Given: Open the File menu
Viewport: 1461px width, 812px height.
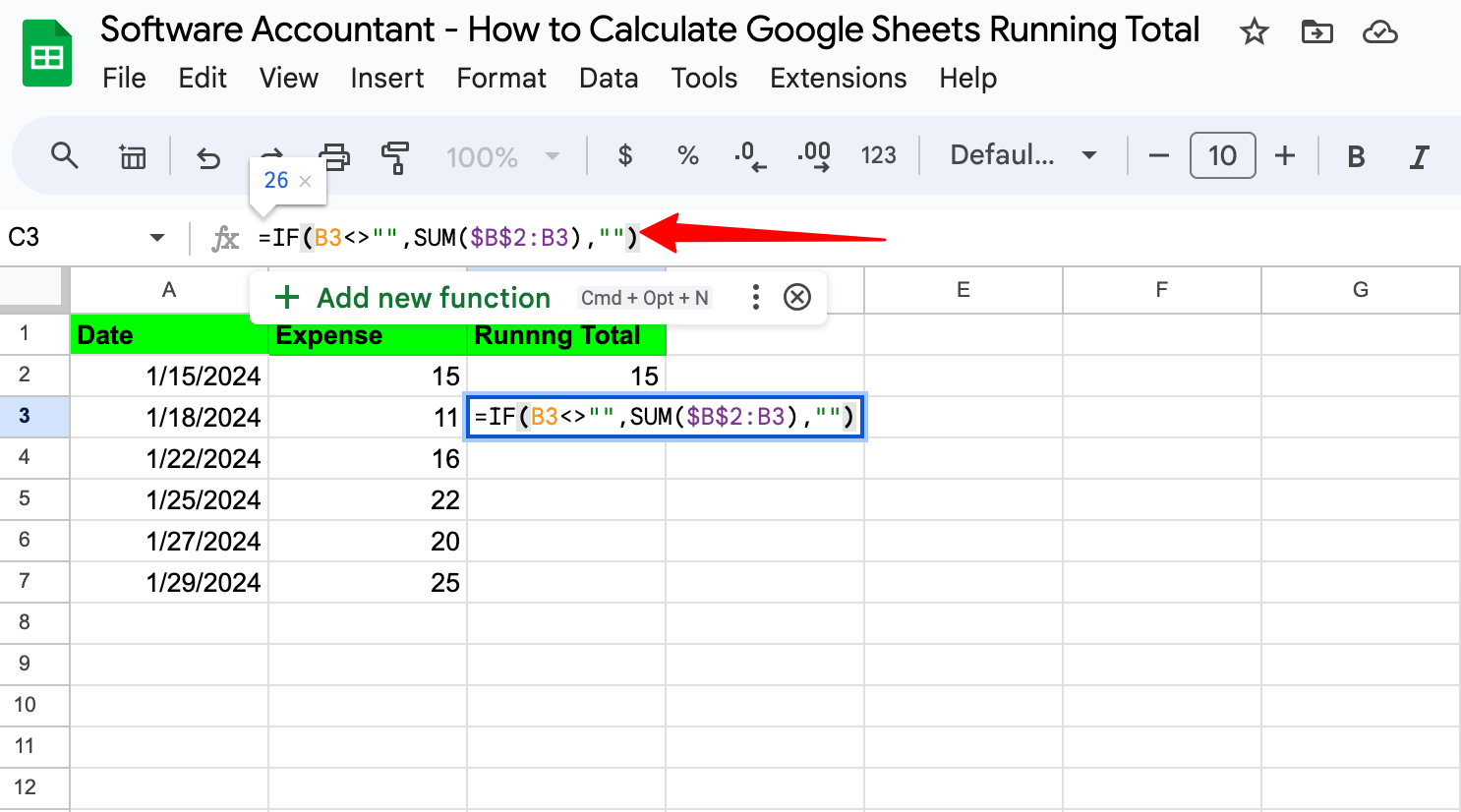Looking at the screenshot, I should (124, 78).
